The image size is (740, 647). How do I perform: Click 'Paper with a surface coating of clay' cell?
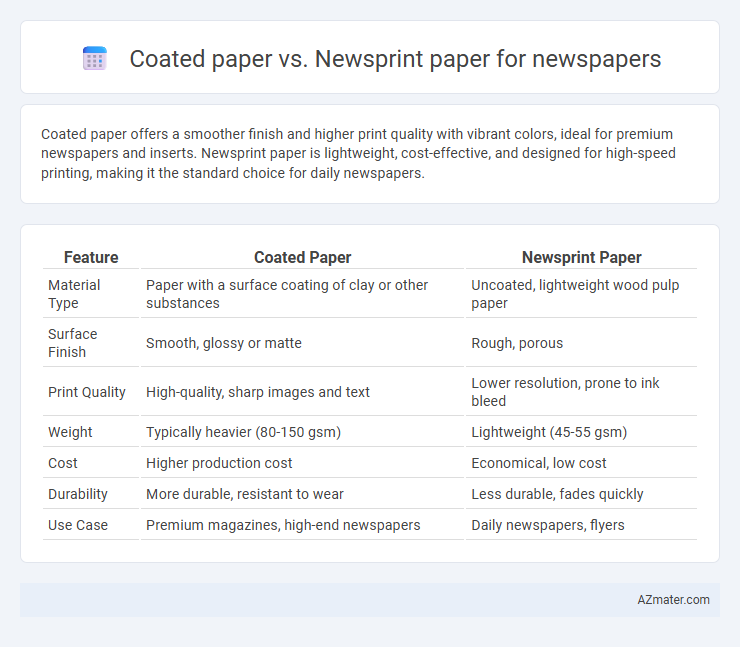(303, 294)
